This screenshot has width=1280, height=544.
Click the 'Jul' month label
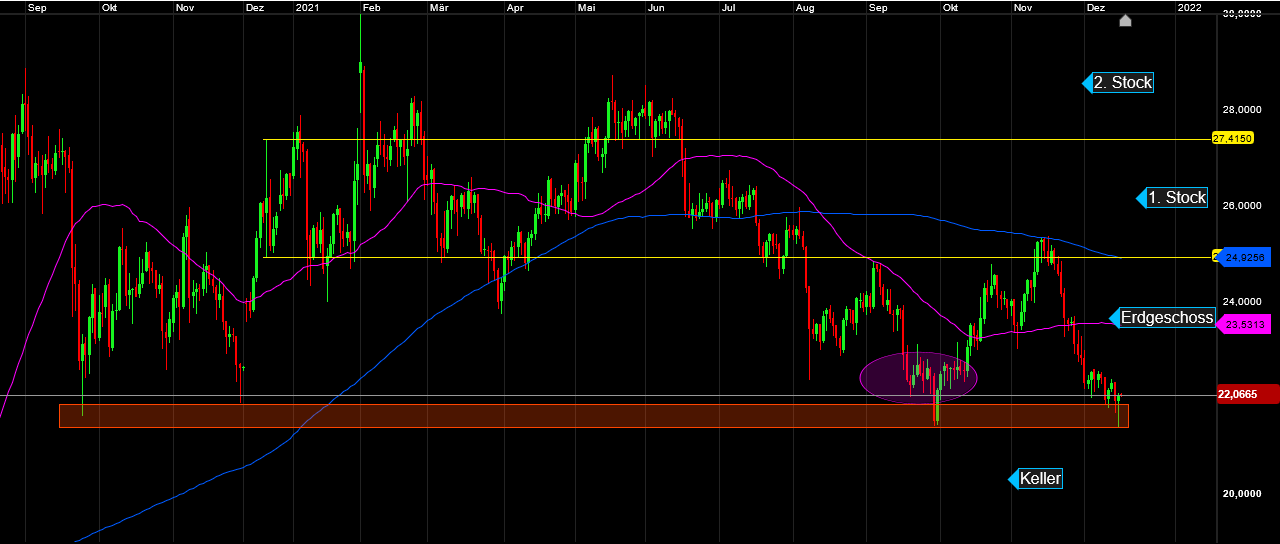[x=730, y=7]
